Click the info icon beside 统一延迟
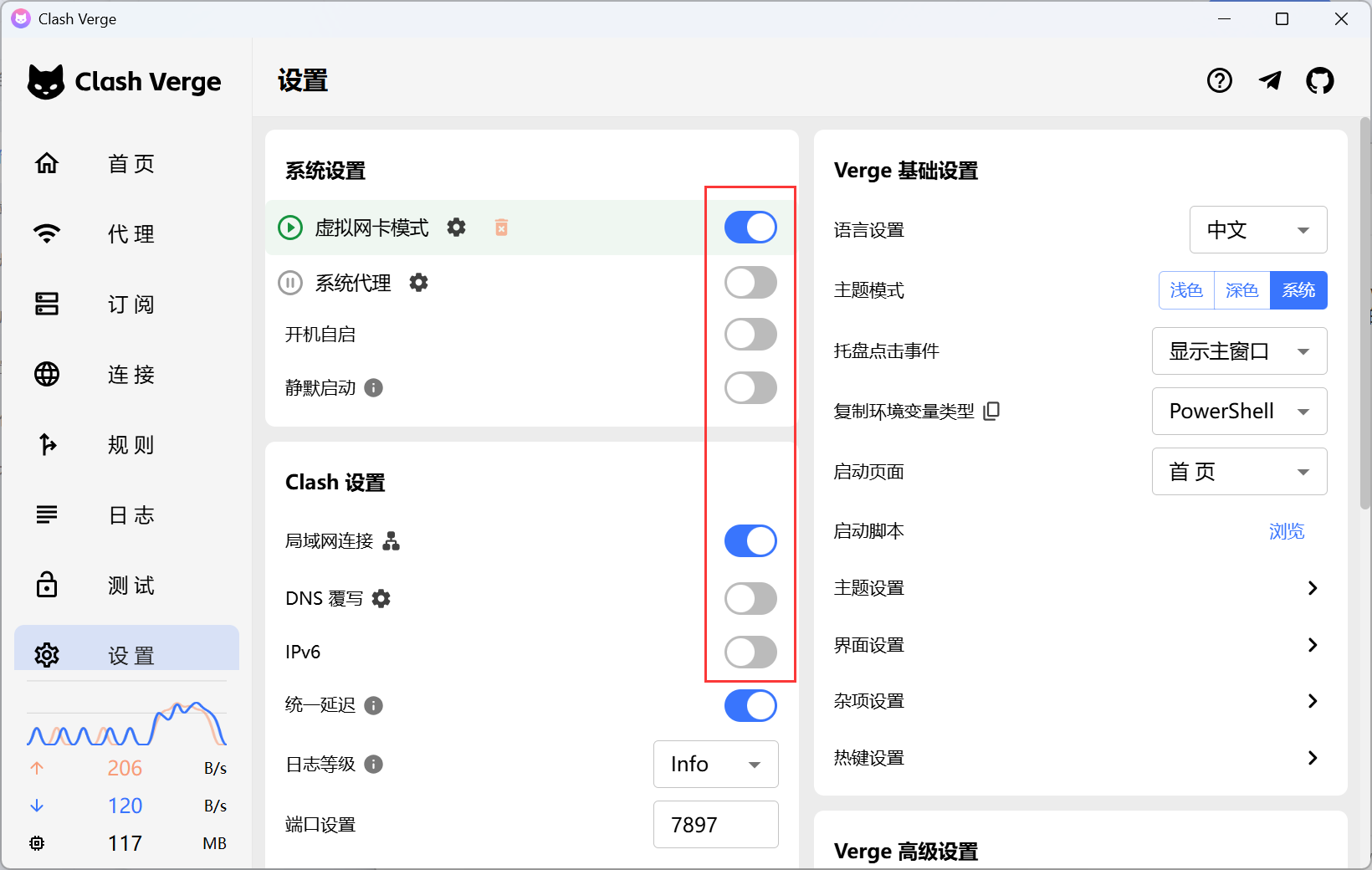 click(374, 705)
